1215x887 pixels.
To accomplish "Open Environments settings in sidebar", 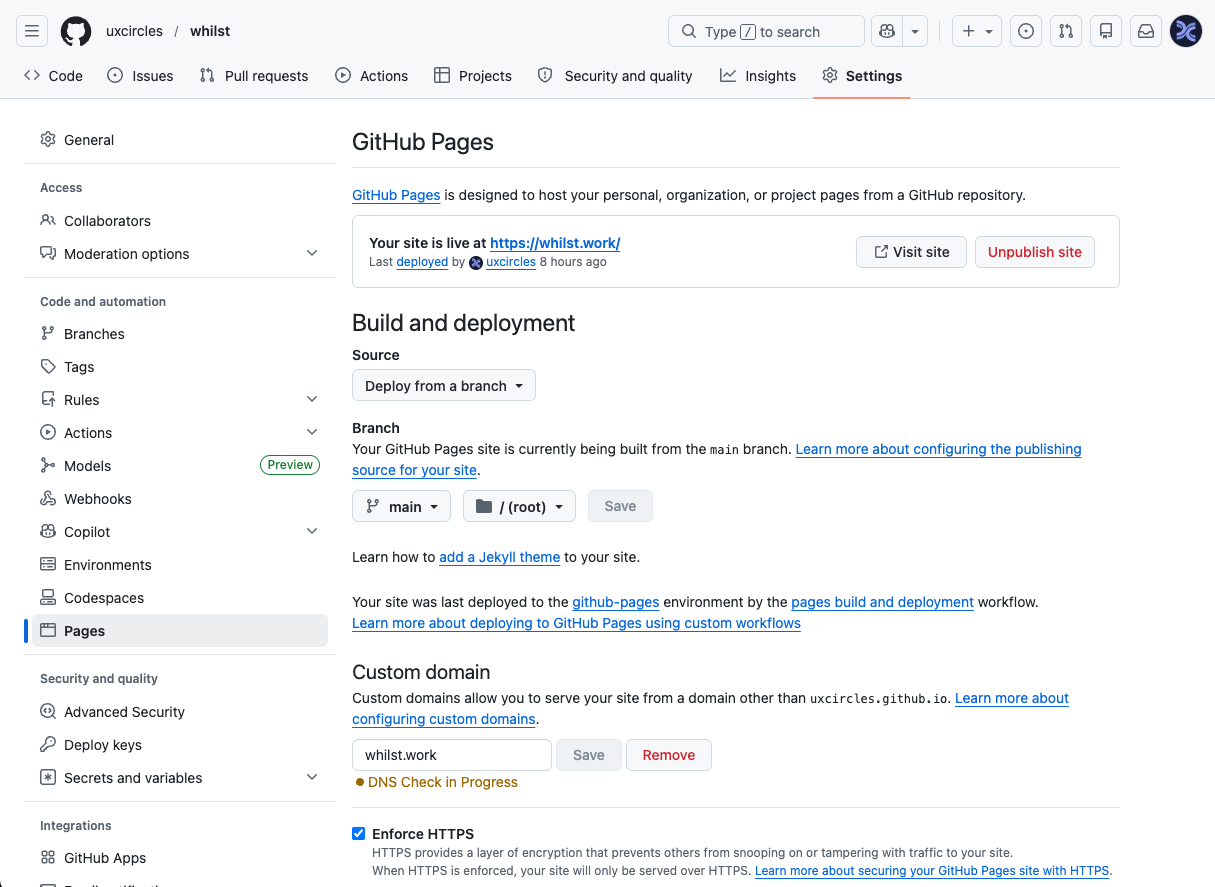I will point(180,565).
